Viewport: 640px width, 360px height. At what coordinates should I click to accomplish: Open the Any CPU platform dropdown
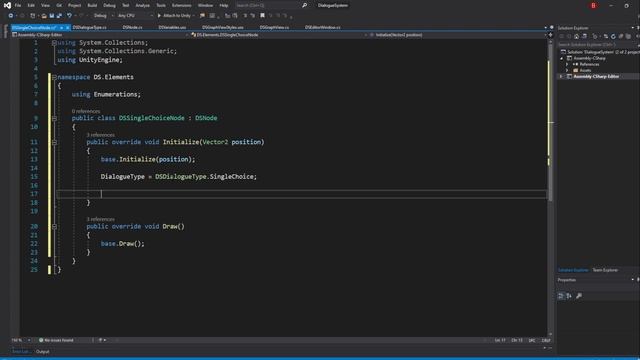pos(135,16)
